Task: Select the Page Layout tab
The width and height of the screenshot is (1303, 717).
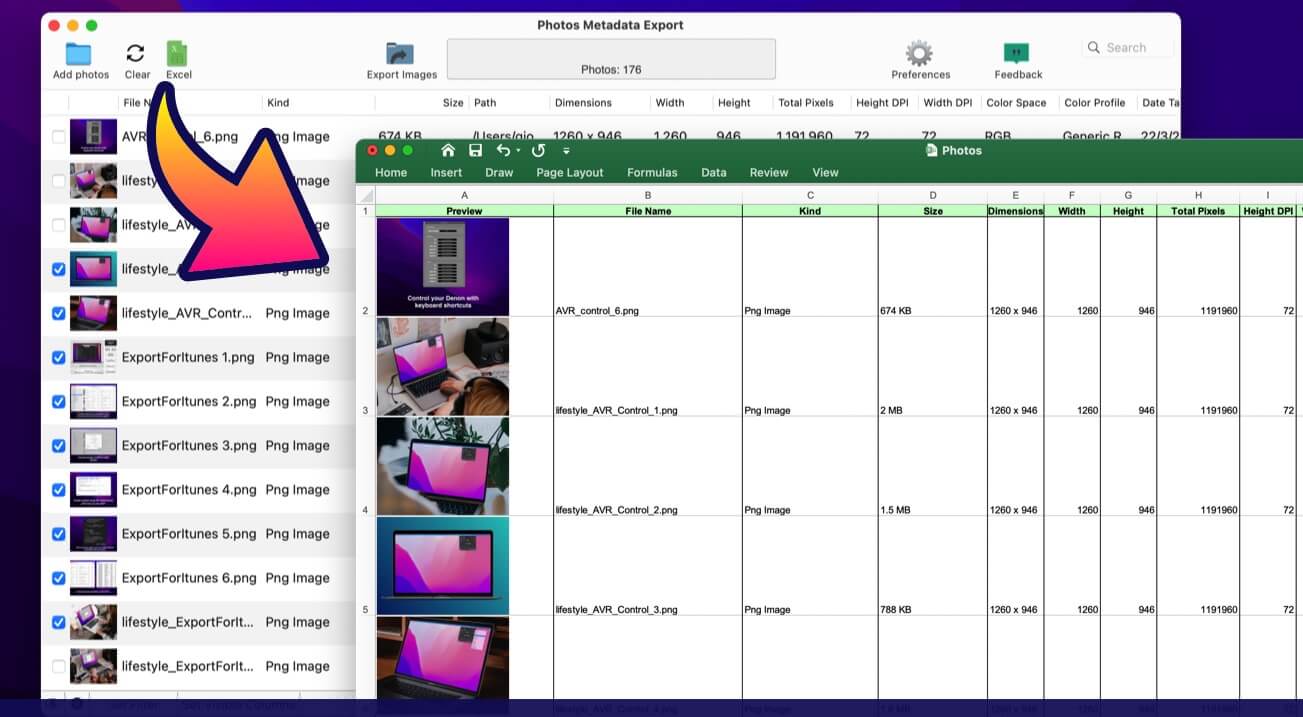Action: coord(570,172)
